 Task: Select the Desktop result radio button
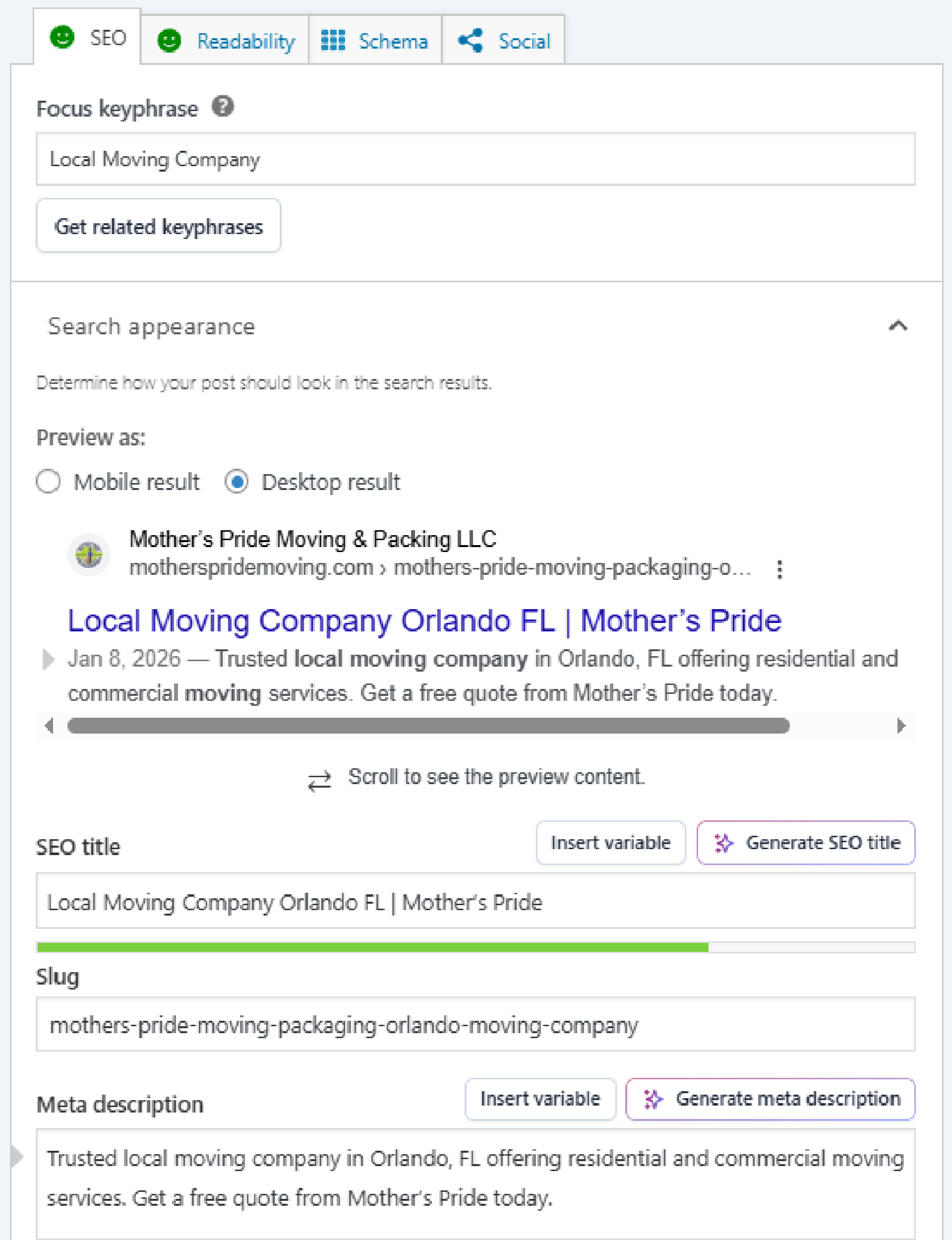(237, 482)
